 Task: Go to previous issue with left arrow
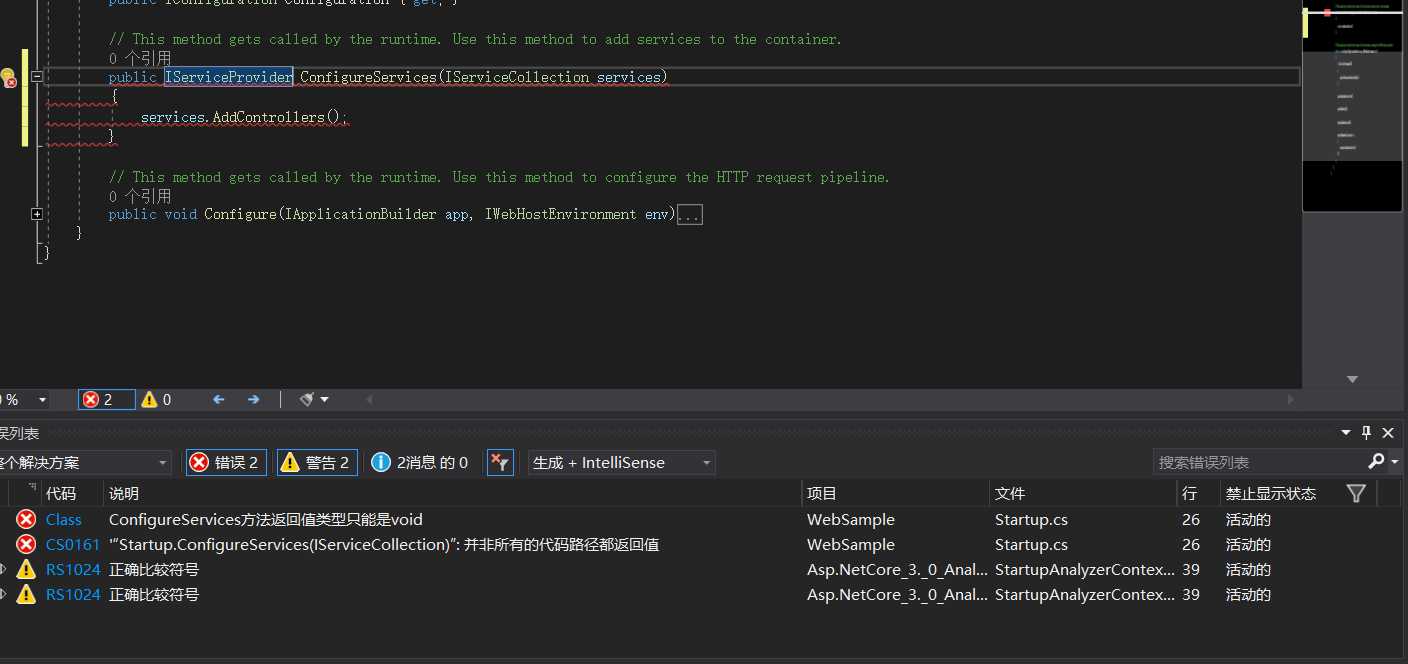[219, 399]
